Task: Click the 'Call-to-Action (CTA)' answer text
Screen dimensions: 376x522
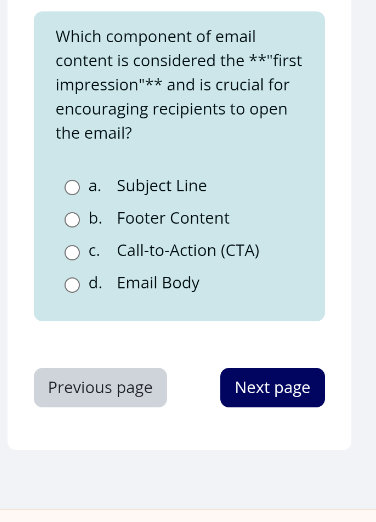Action: pos(188,251)
